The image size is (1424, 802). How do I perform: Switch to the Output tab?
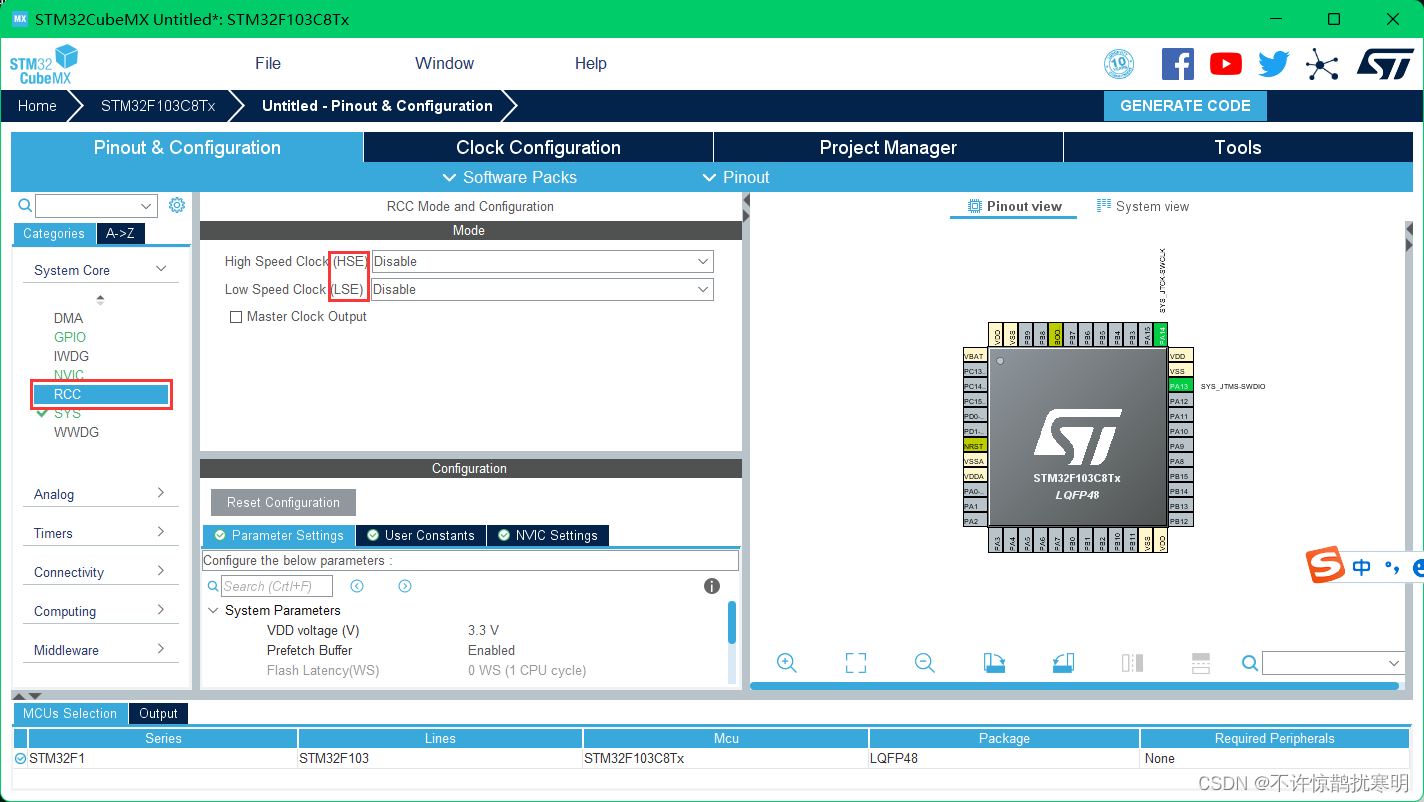(158, 713)
